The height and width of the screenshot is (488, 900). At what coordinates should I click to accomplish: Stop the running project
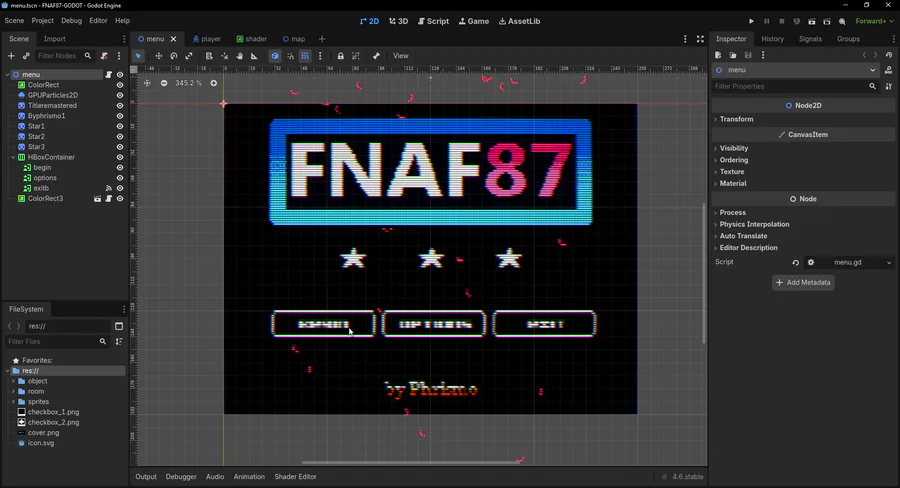pos(781,21)
